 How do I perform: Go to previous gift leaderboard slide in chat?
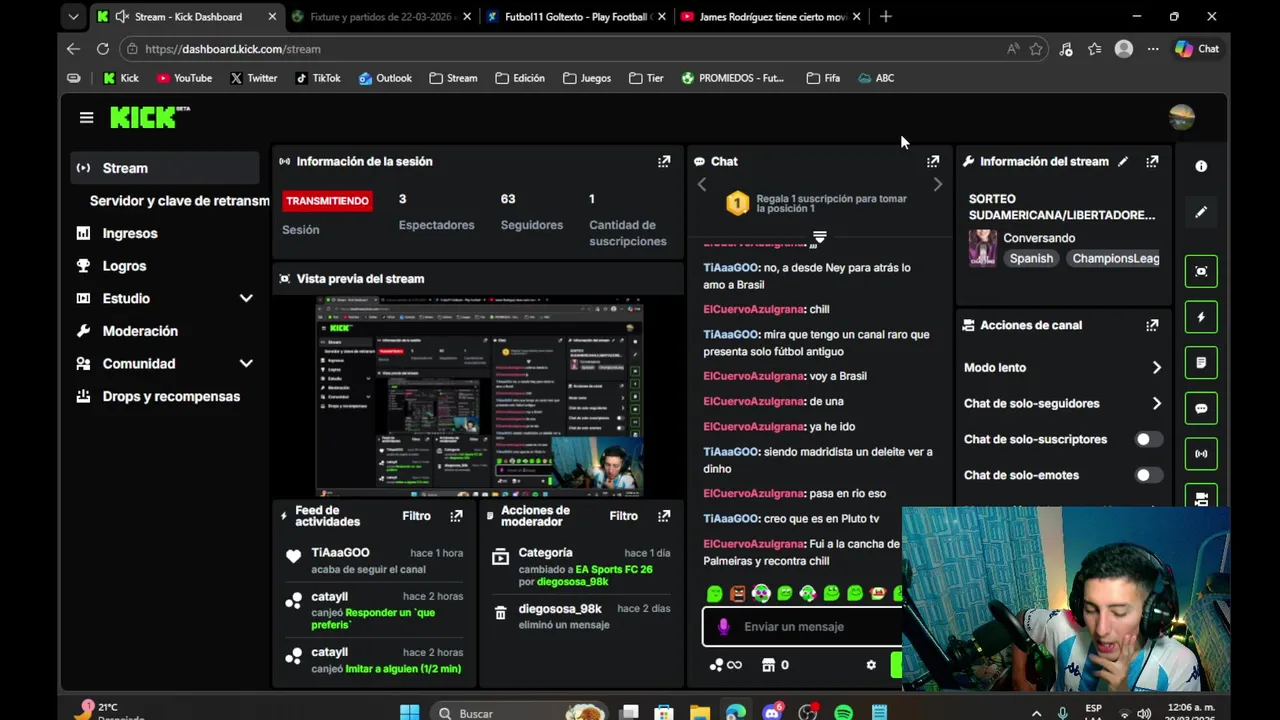coord(702,184)
